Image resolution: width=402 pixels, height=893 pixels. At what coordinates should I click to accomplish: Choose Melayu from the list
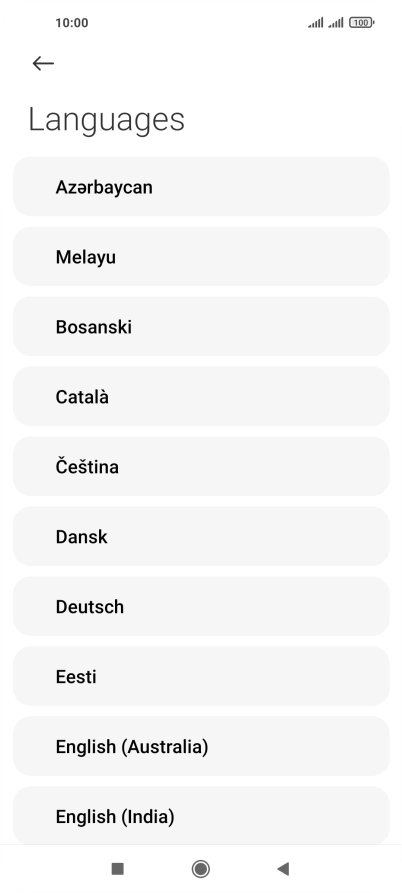(201, 257)
